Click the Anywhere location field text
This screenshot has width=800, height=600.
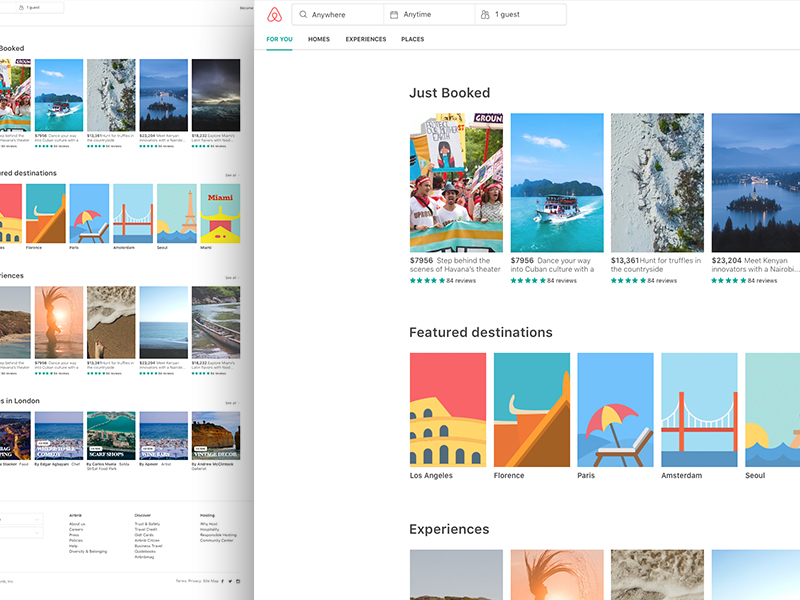click(329, 15)
